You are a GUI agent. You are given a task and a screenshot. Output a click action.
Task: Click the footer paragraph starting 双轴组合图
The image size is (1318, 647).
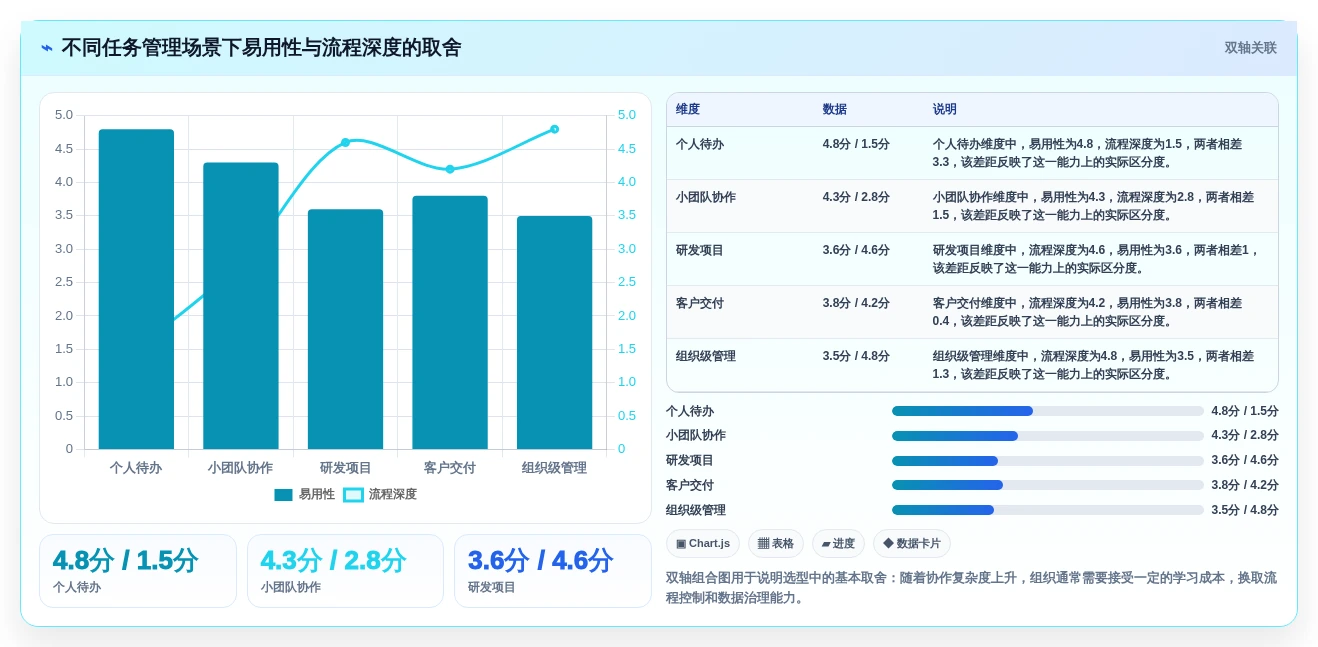tap(971, 588)
